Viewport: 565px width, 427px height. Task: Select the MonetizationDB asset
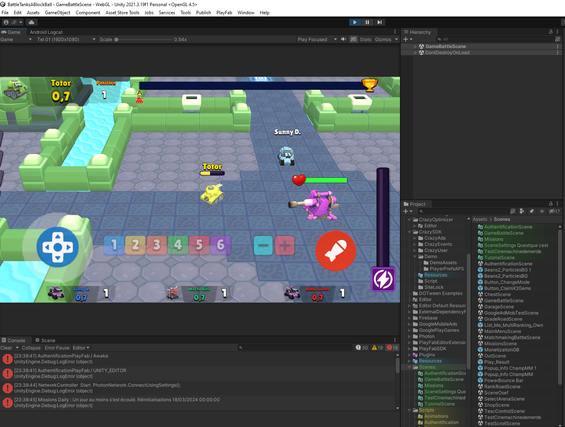(x=501, y=350)
